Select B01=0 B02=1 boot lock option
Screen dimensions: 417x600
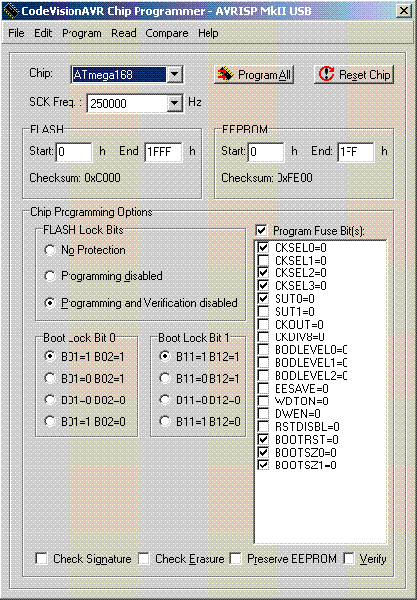[85, 378]
